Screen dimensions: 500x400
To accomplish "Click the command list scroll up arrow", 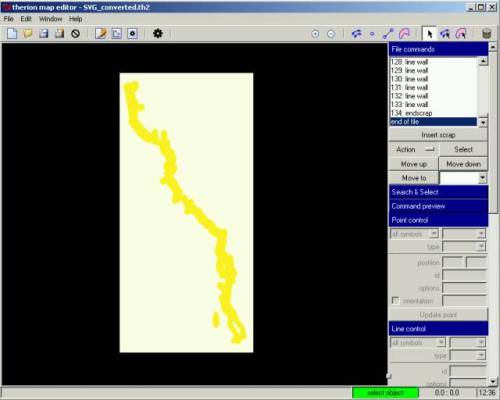I will pyautogui.click(x=483, y=61).
